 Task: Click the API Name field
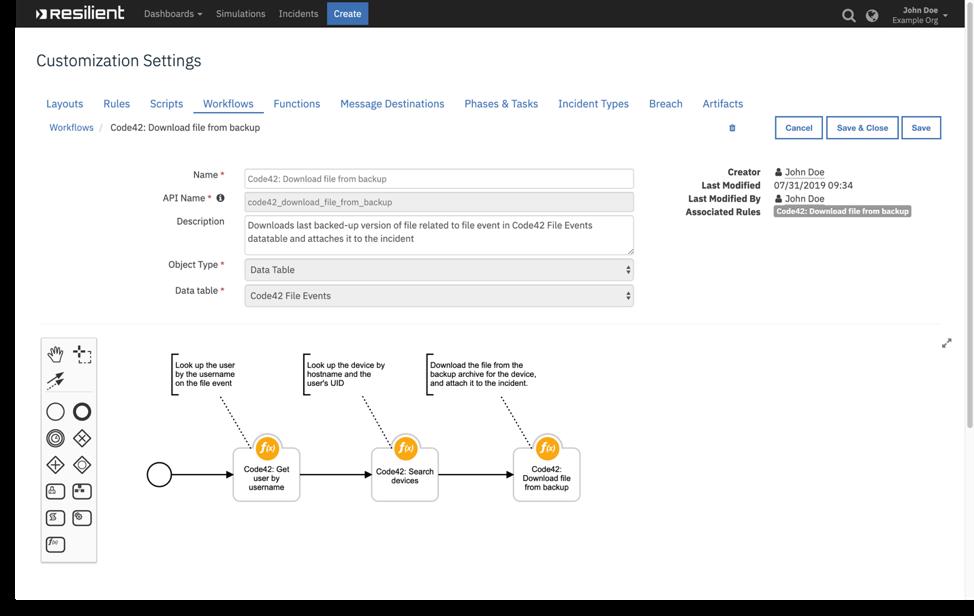point(439,202)
